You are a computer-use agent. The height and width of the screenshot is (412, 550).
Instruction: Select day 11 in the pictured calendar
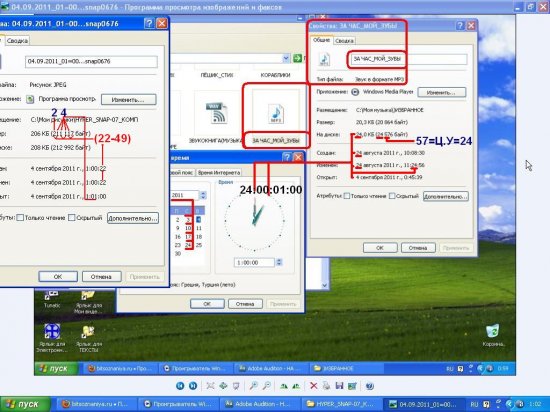click(199, 228)
